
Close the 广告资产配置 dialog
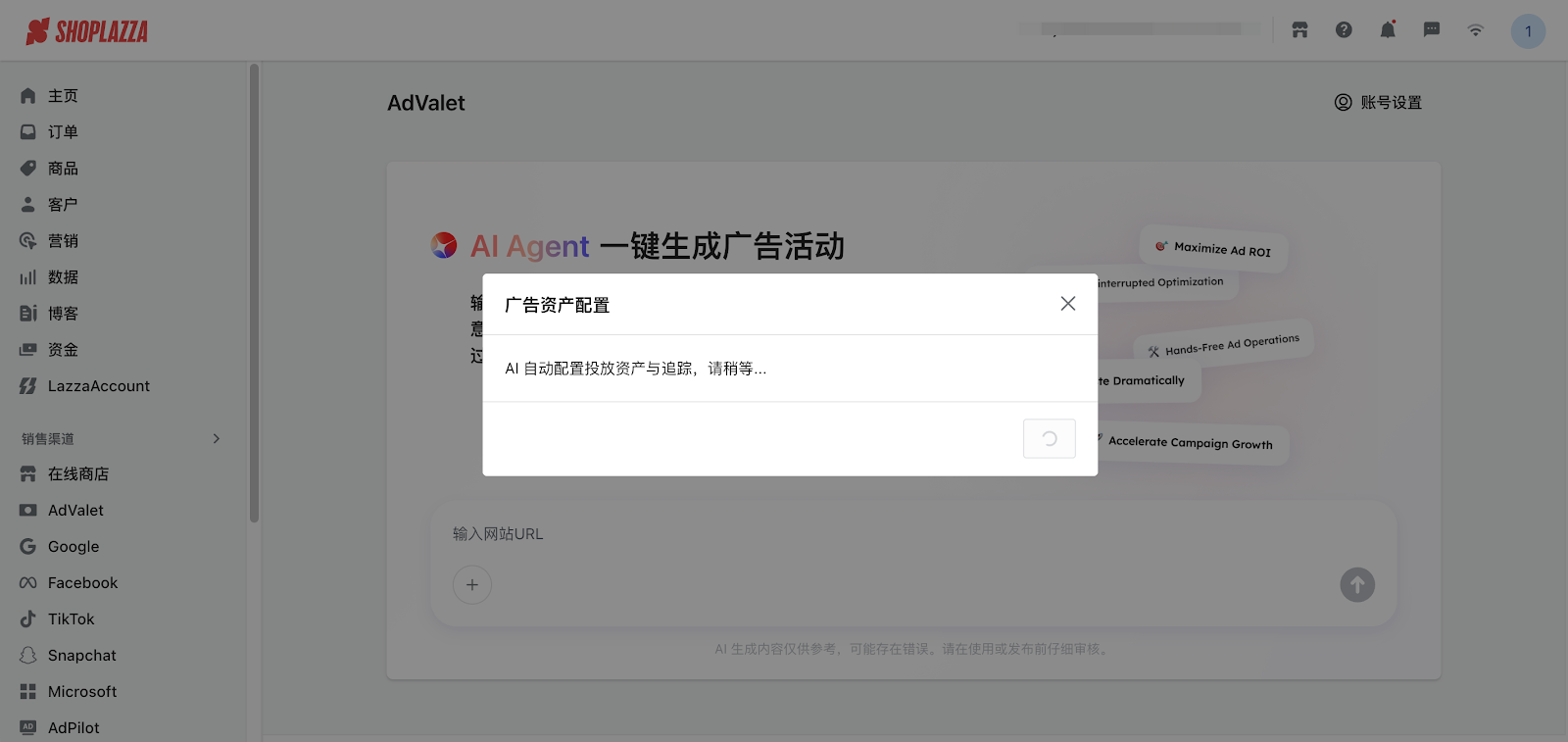pos(1067,304)
